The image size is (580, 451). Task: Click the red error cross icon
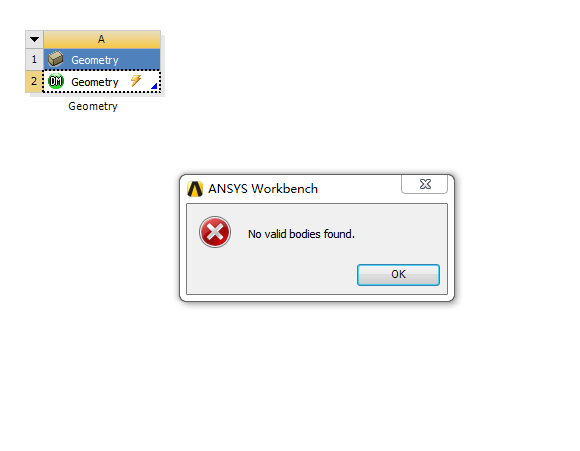pyautogui.click(x=215, y=232)
